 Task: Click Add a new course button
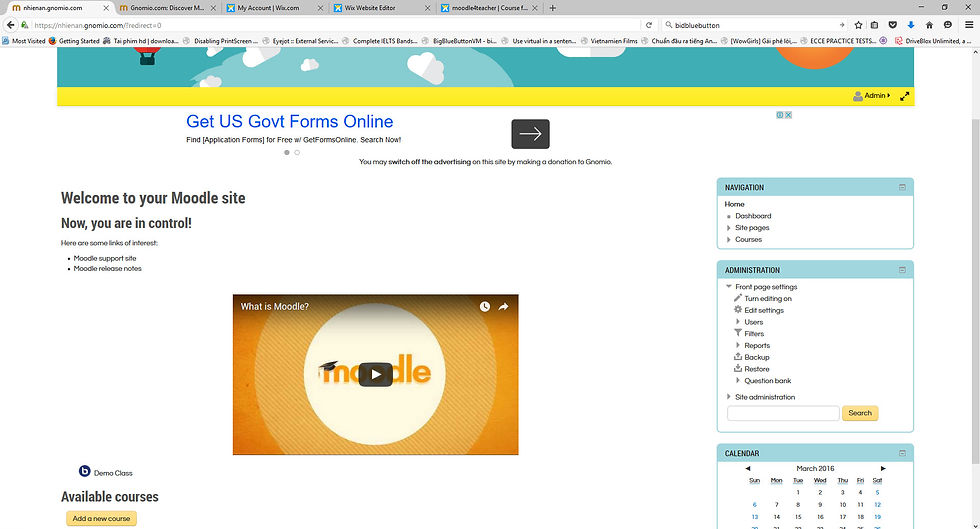[x=101, y=518]
